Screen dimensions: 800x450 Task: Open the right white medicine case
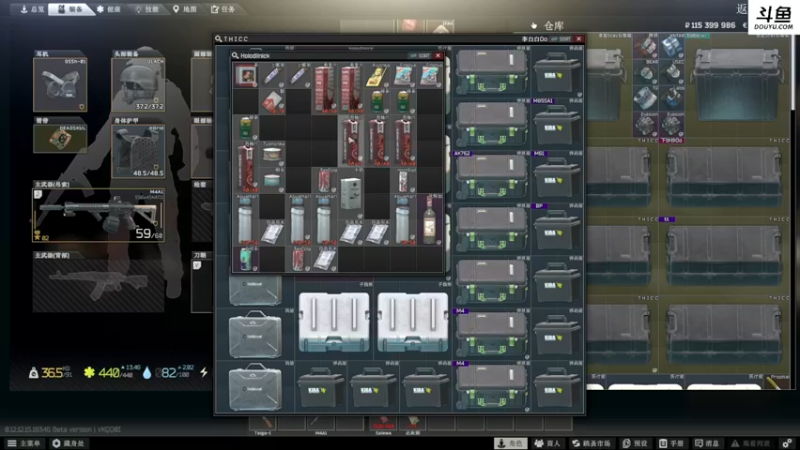pos(412,321)
